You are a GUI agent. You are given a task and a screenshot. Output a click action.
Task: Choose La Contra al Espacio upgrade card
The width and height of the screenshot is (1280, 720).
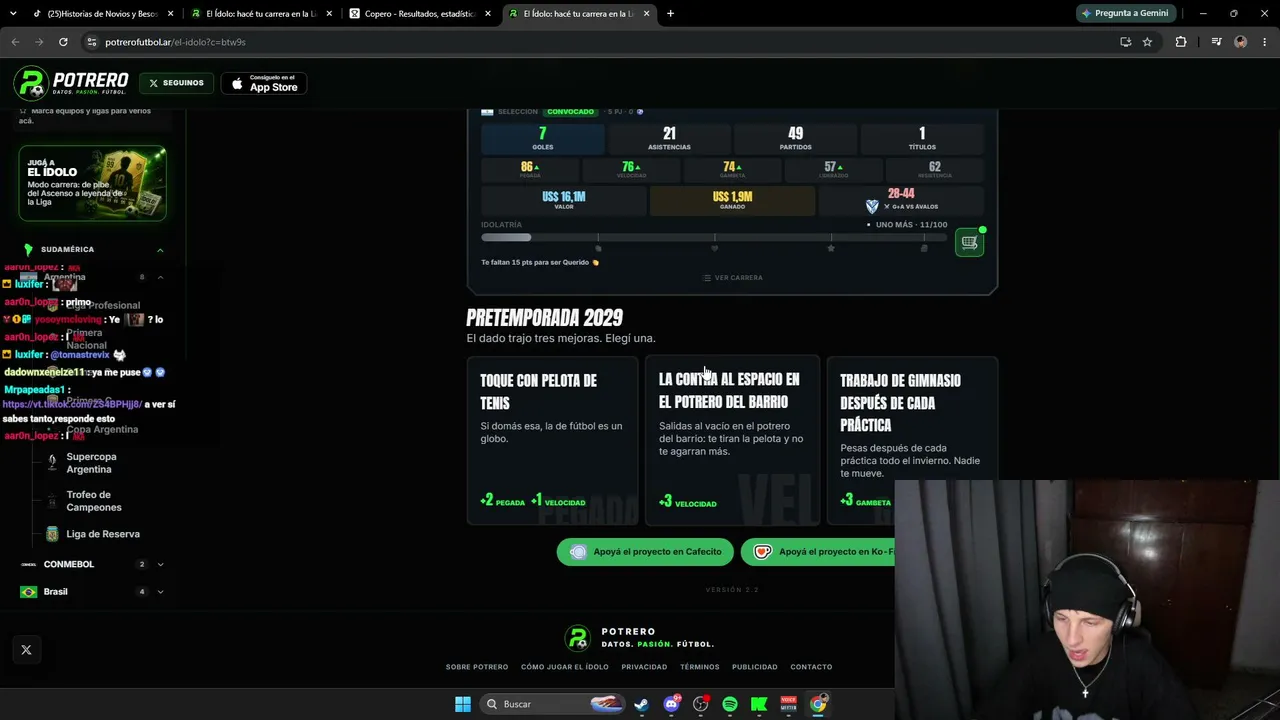click(732, 440)
